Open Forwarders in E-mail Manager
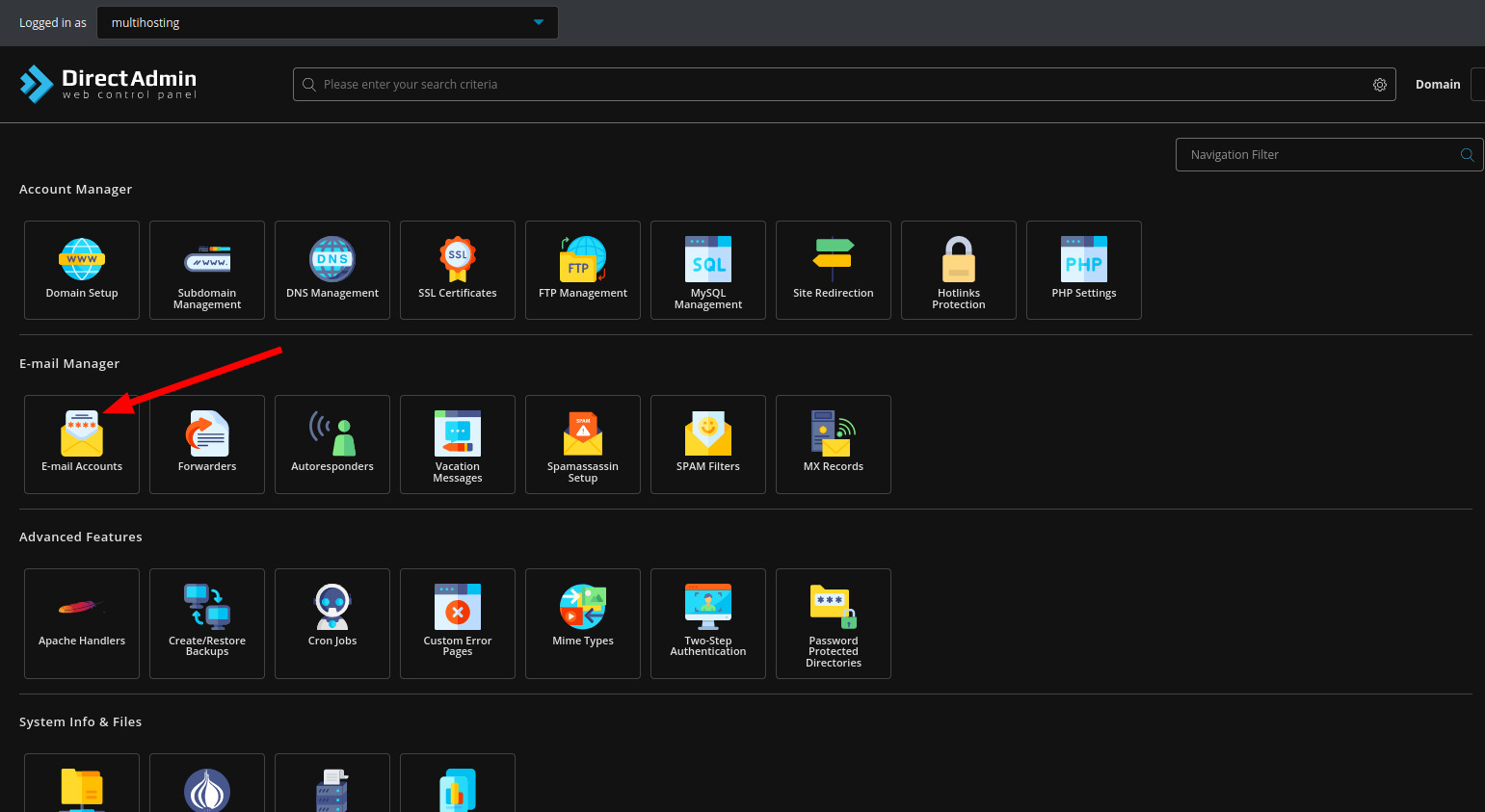Screen dimensions: 1485x812 207,444
